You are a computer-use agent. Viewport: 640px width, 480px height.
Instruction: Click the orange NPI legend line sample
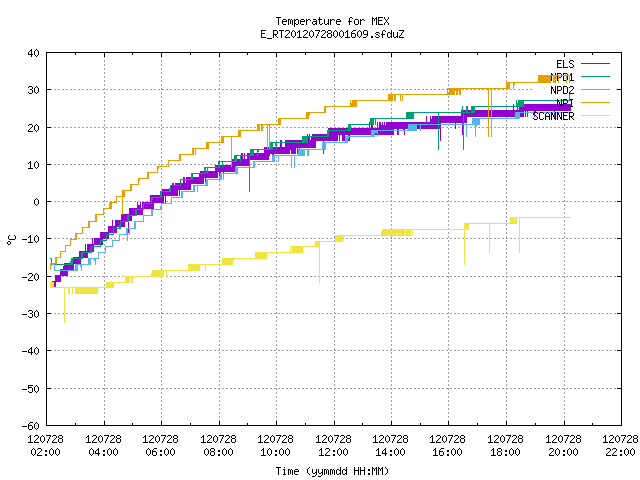(x=595, y=103)
